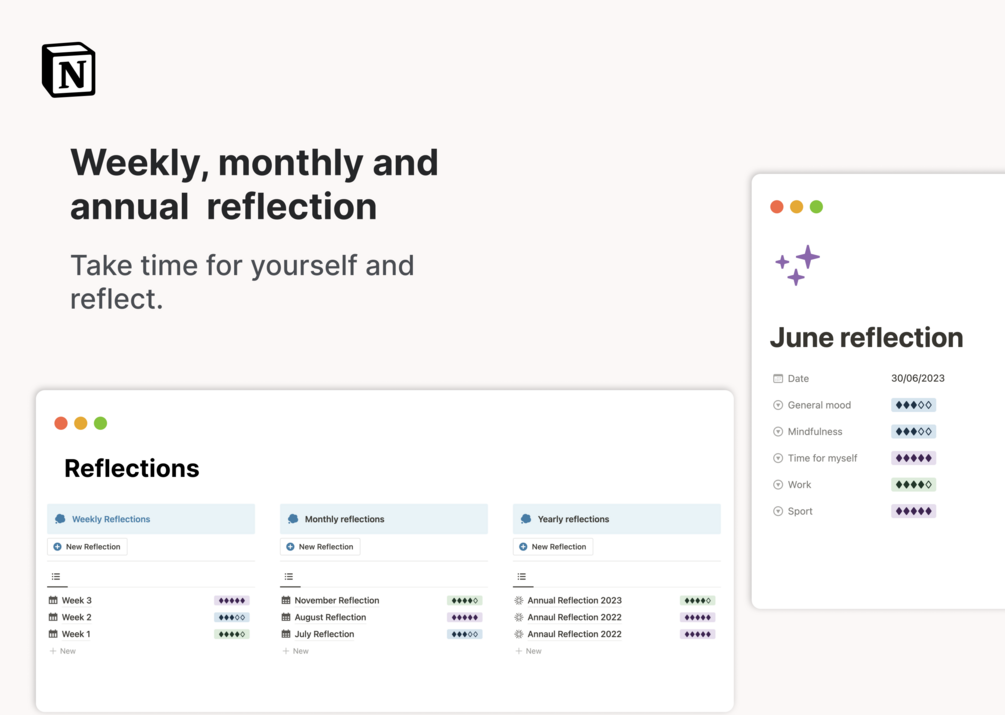This screenshot has width=1005, height=715.
Task: Click the Yearly reflections speech bubble icon
Action: pos(526,519)
